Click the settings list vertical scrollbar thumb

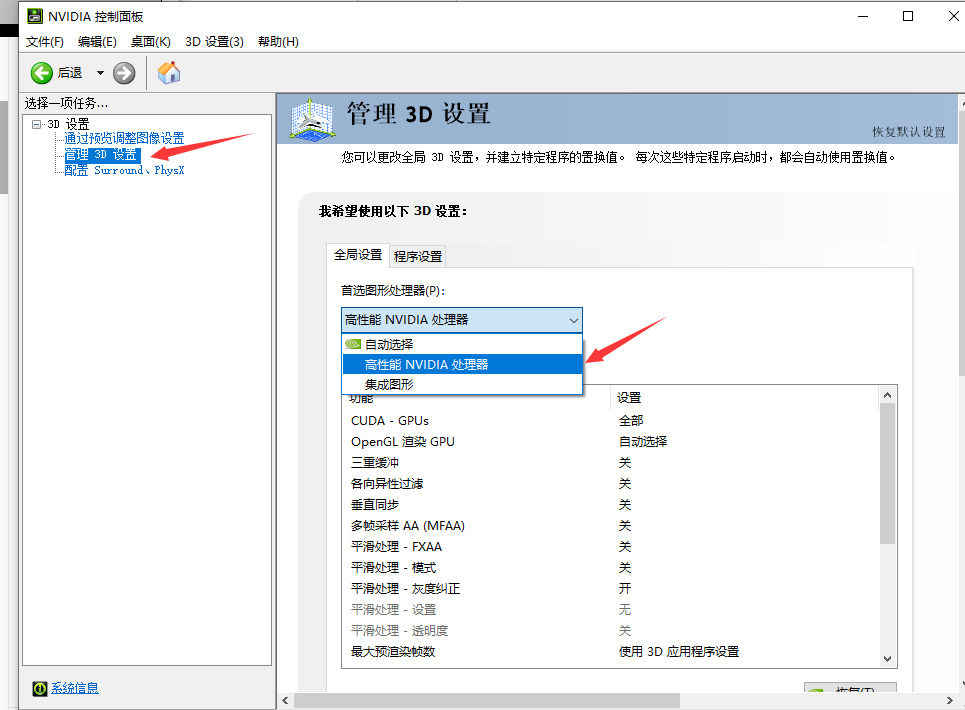click(x=887, y=474)
